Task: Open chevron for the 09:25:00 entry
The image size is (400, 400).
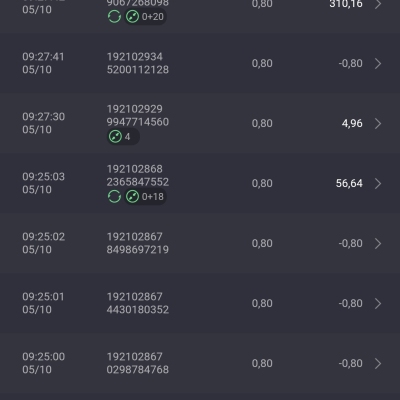Action: coord(378,363)
